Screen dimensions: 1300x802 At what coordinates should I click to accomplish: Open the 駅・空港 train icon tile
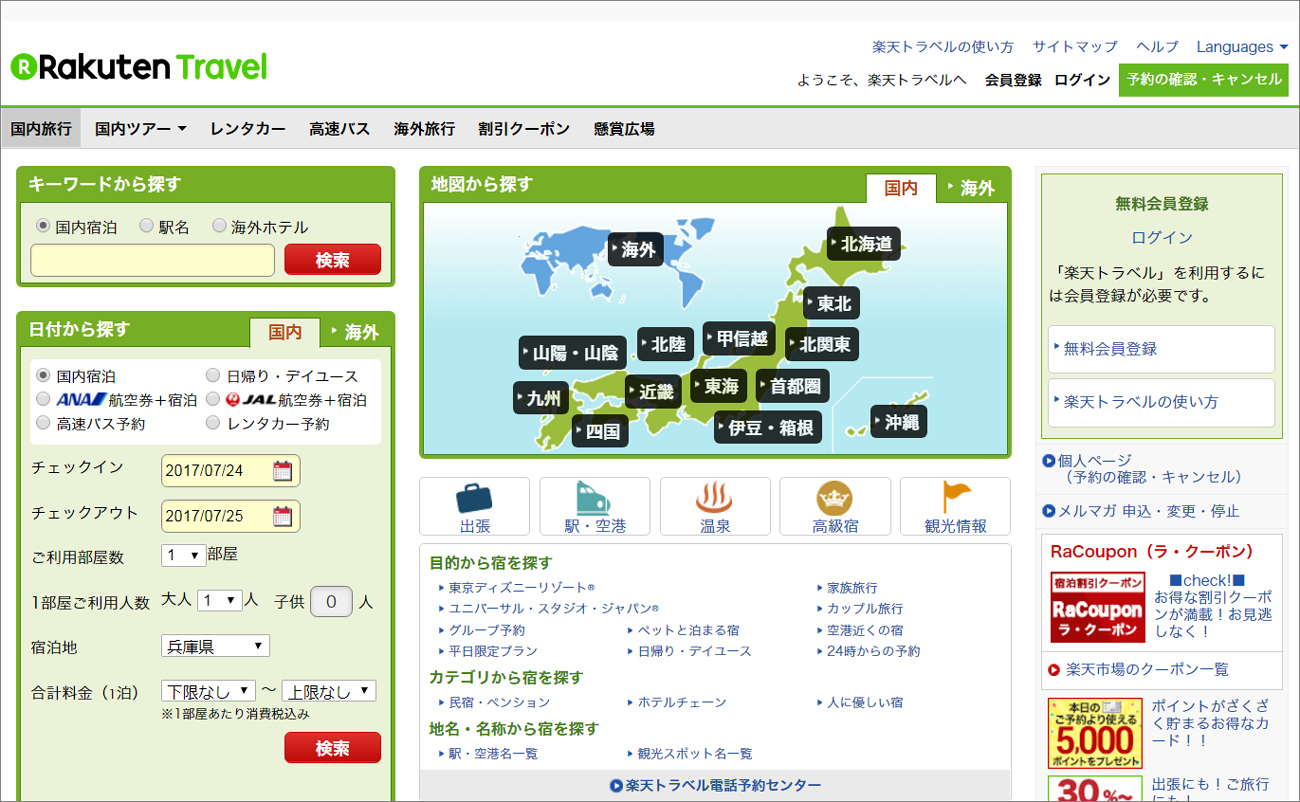tap(594, 506)
